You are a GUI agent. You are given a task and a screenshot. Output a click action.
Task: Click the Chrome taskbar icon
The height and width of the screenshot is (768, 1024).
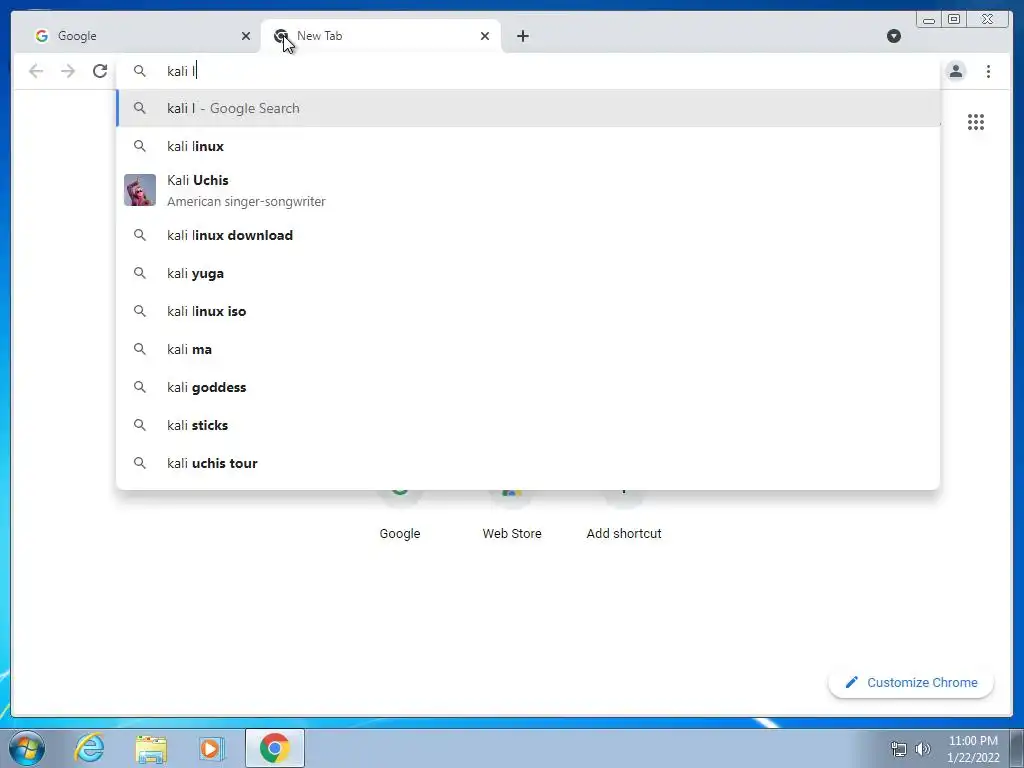pos(275,748)
